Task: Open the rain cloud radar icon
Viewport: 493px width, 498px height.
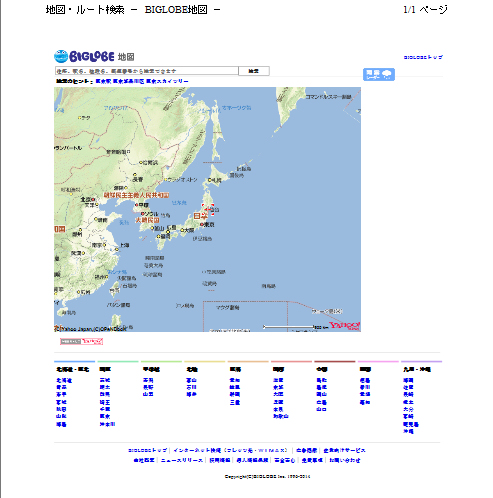Action: (379, 74)
